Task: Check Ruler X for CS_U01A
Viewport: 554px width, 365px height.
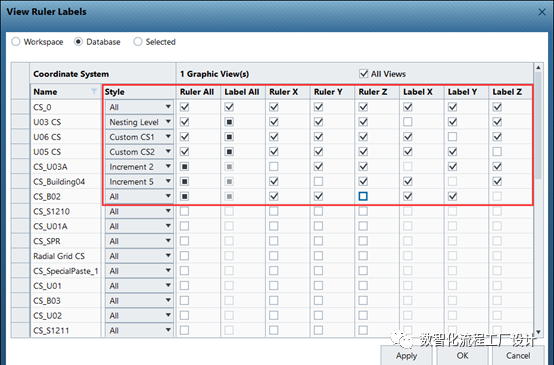Action: click(x=274, y=226)
